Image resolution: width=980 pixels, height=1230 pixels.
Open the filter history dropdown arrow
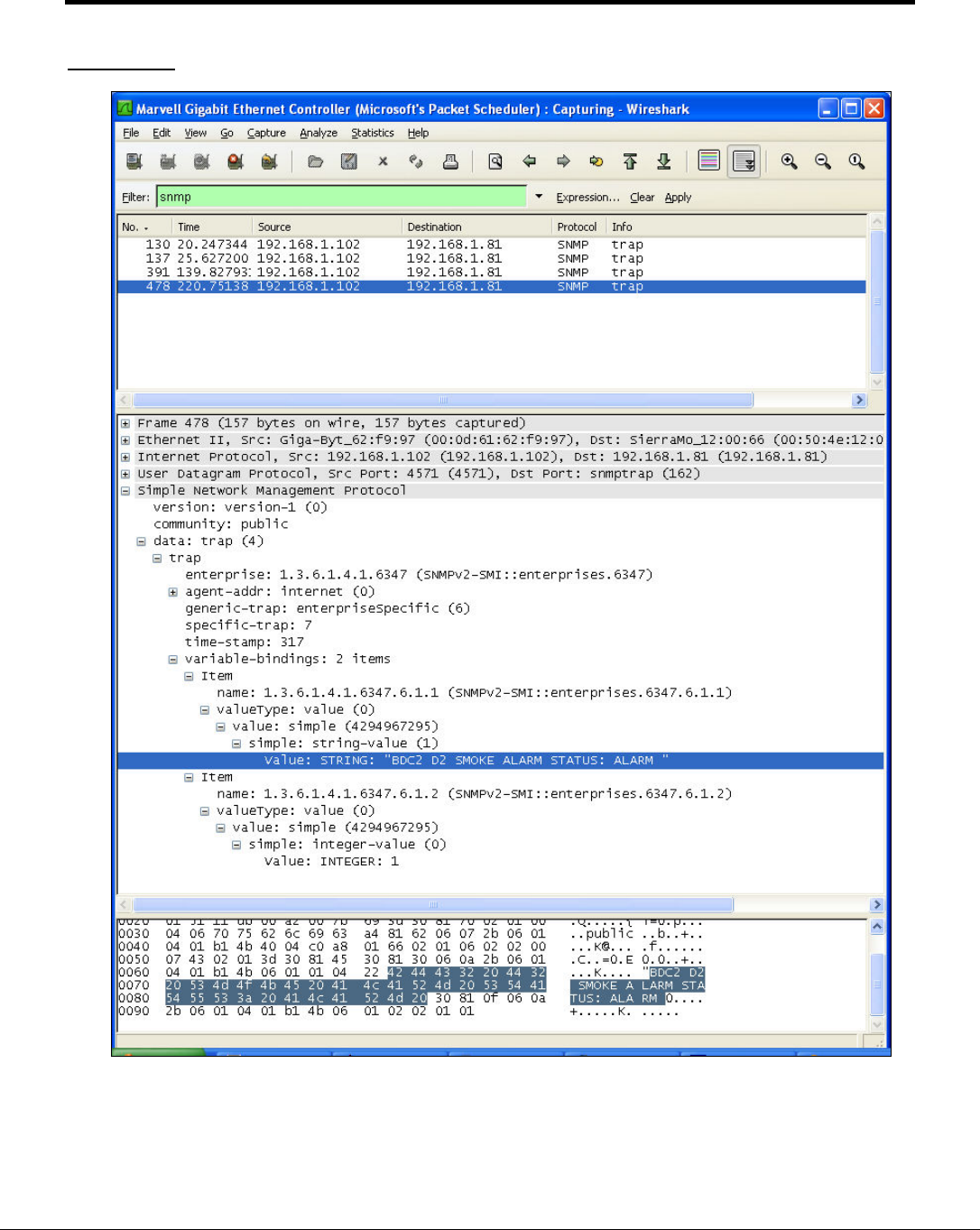click(x=539, y=197)
